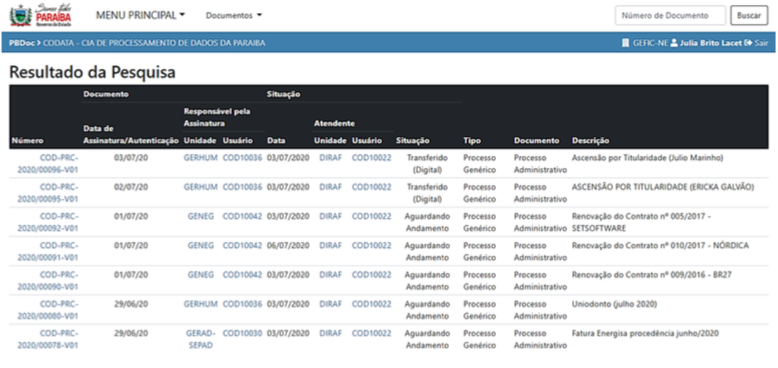Click GENEG unit in the 00091 row
This screenshot has width=778, height=368.
click(x=200, y=245)
